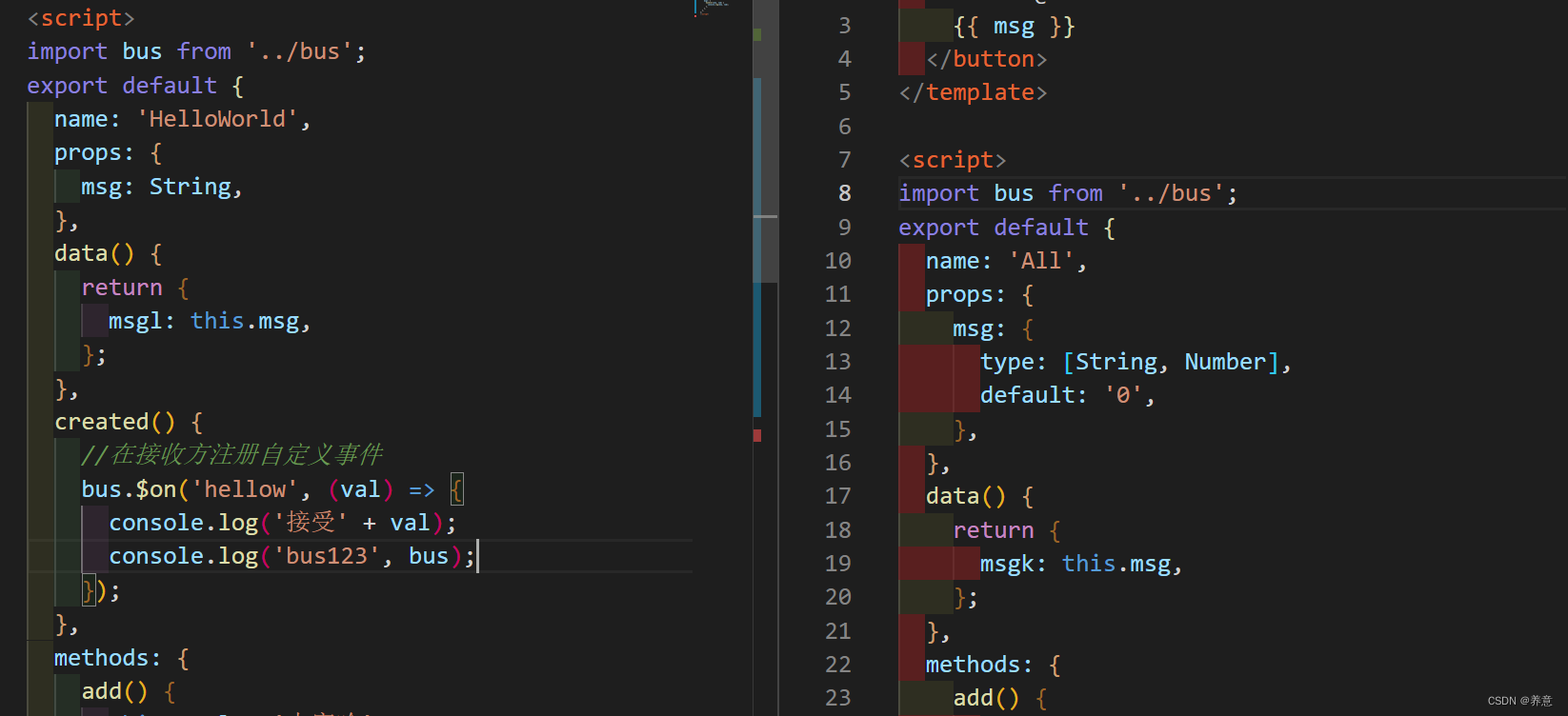Click the 'msgl' property in left data()
The width and height of the screenshot is (1568, 716).
tap(134, 322)
